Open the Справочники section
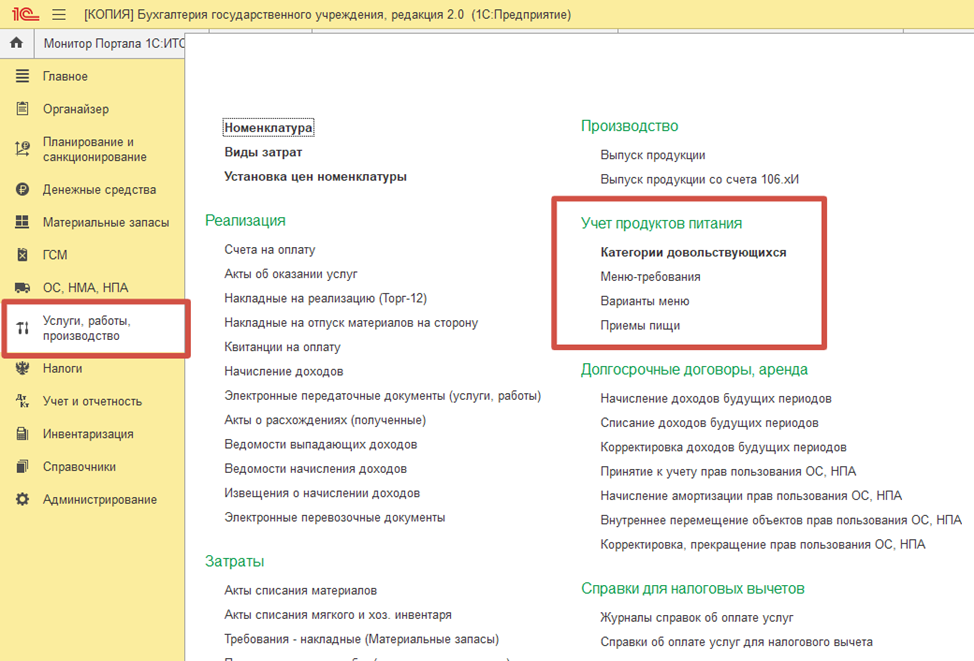The height and width of the screenshot is (661, 974). point(79,467)
